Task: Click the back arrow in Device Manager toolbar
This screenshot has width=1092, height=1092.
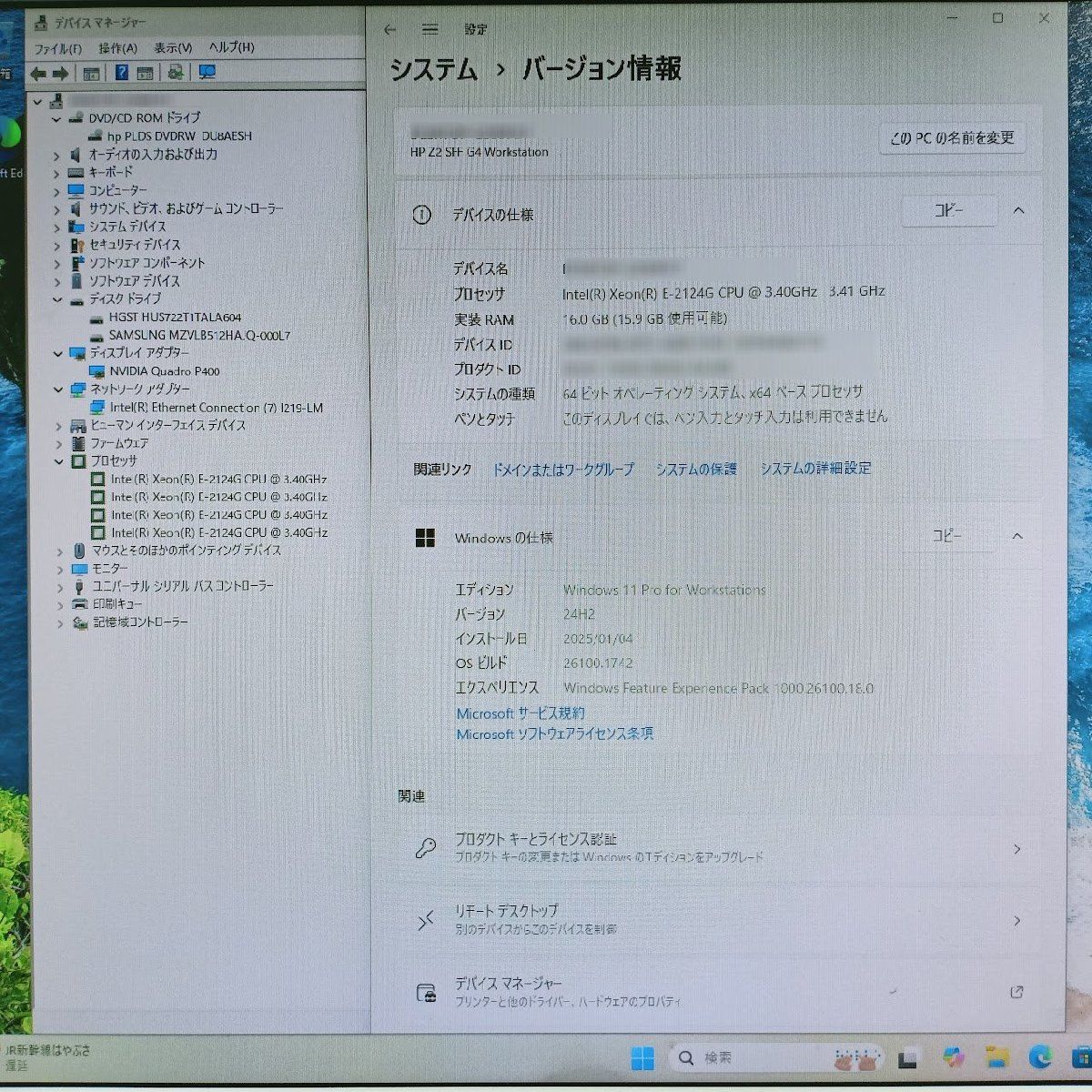Action: click(38, 74)
